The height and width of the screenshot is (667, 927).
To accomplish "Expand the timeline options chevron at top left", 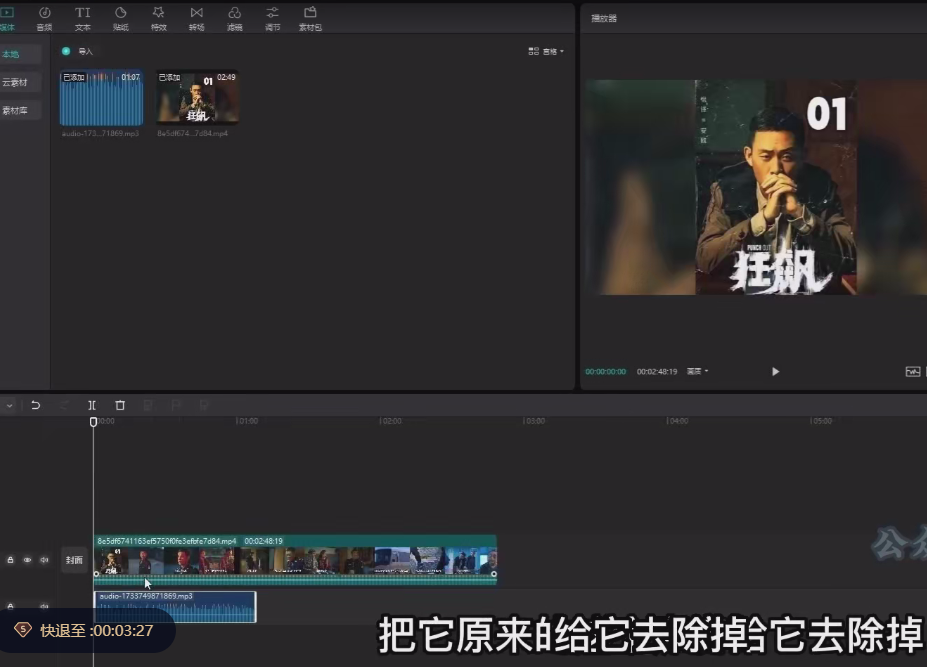I will click(x=9, y=405).
